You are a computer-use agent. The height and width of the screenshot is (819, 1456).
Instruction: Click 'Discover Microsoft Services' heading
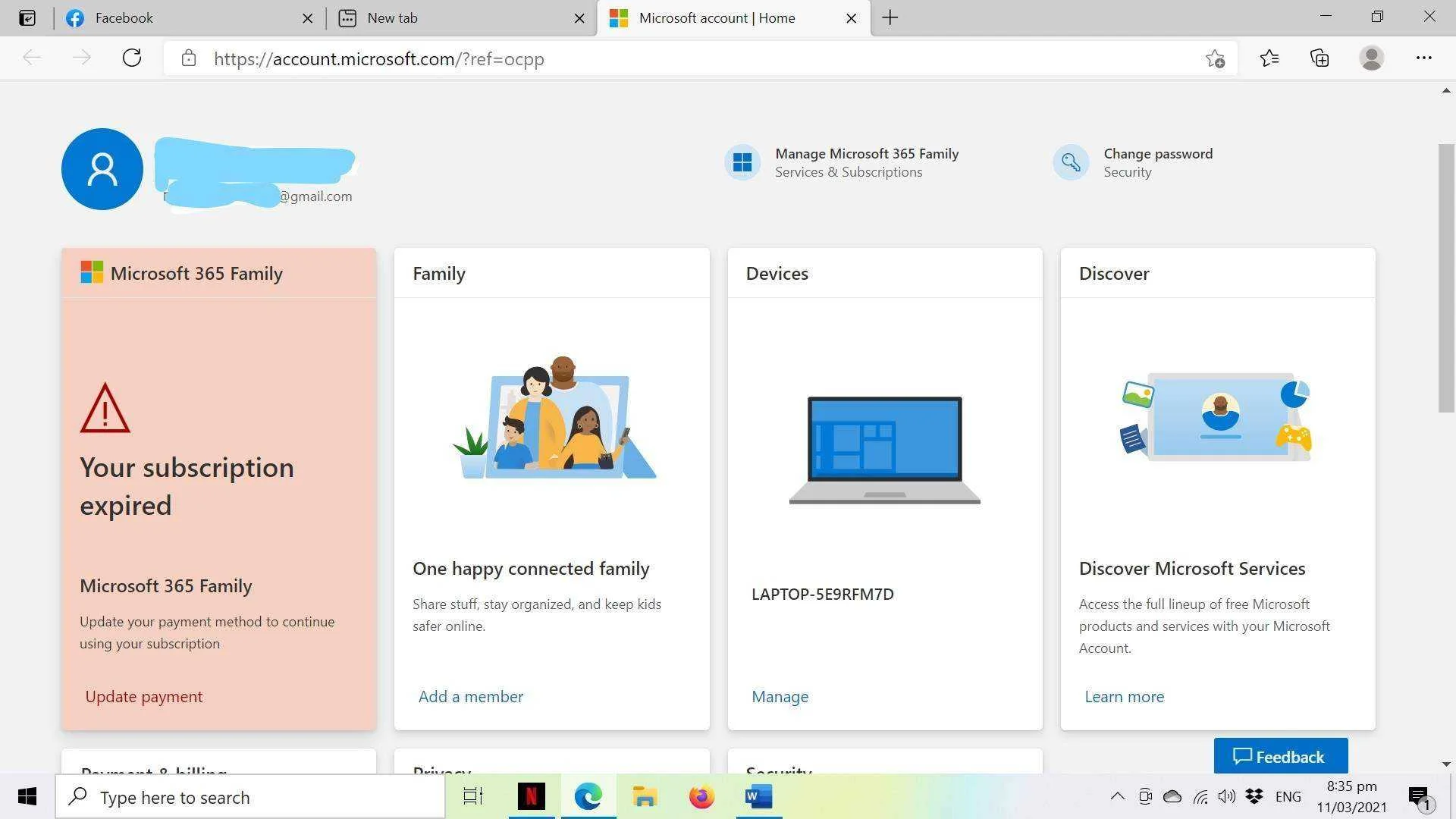coord(1192,569)
